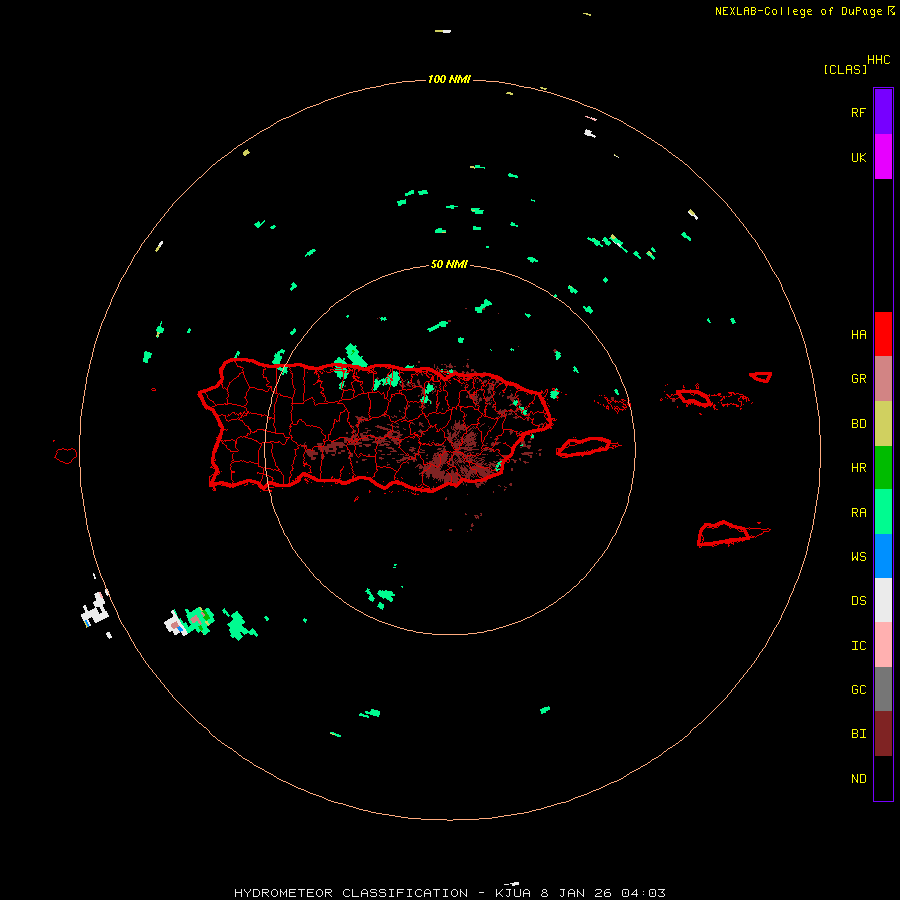Screen dimensions: 900x900
Task: Click the St. Croix island outline
Action: coord(726,534)
